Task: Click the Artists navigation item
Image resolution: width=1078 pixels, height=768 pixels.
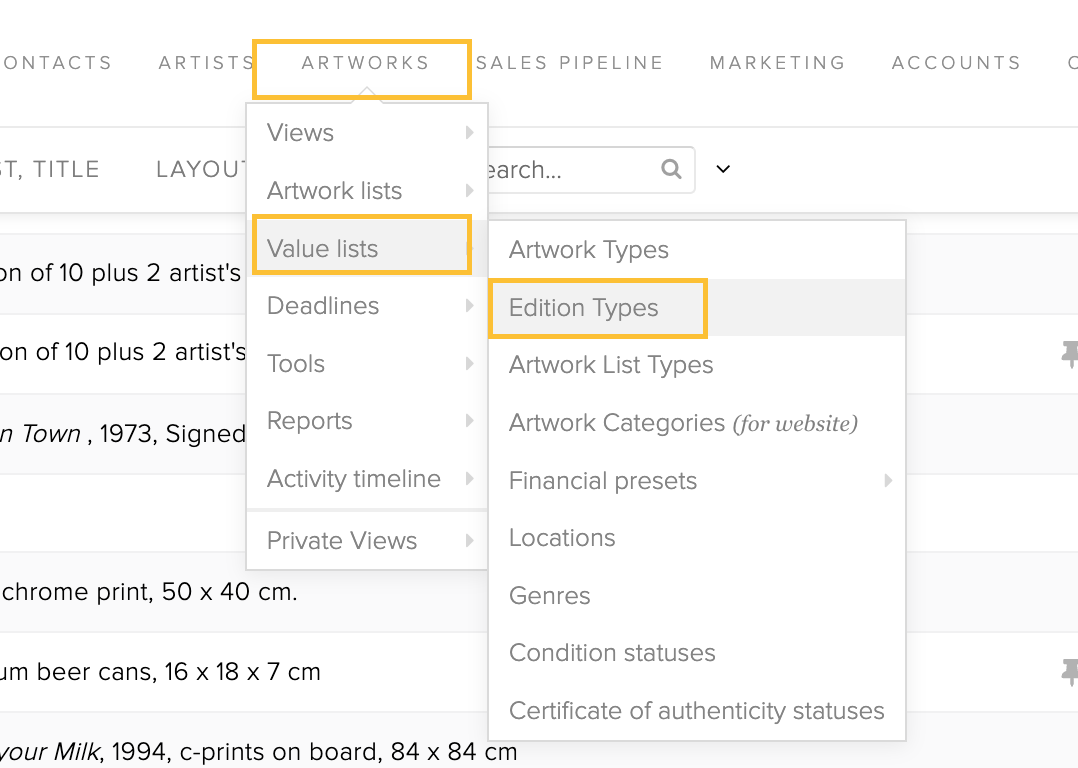Action: click(206, 63)
